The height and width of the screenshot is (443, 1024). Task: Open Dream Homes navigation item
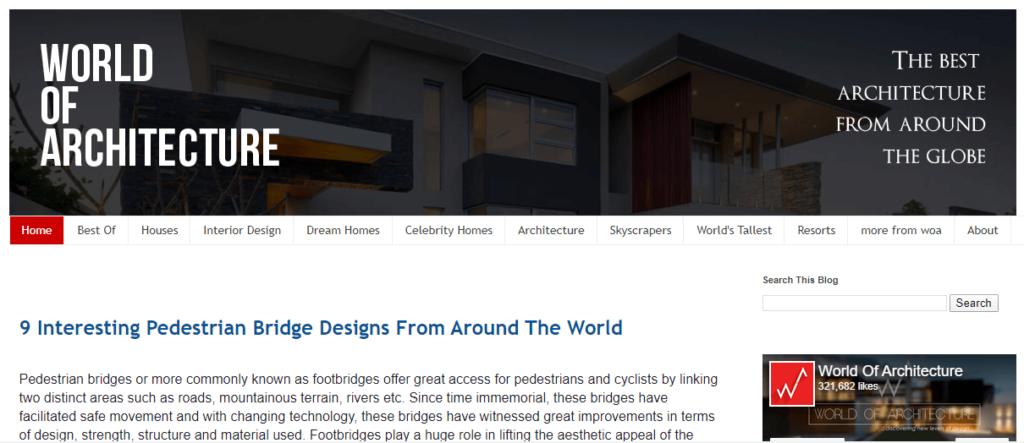coord(343,230)
